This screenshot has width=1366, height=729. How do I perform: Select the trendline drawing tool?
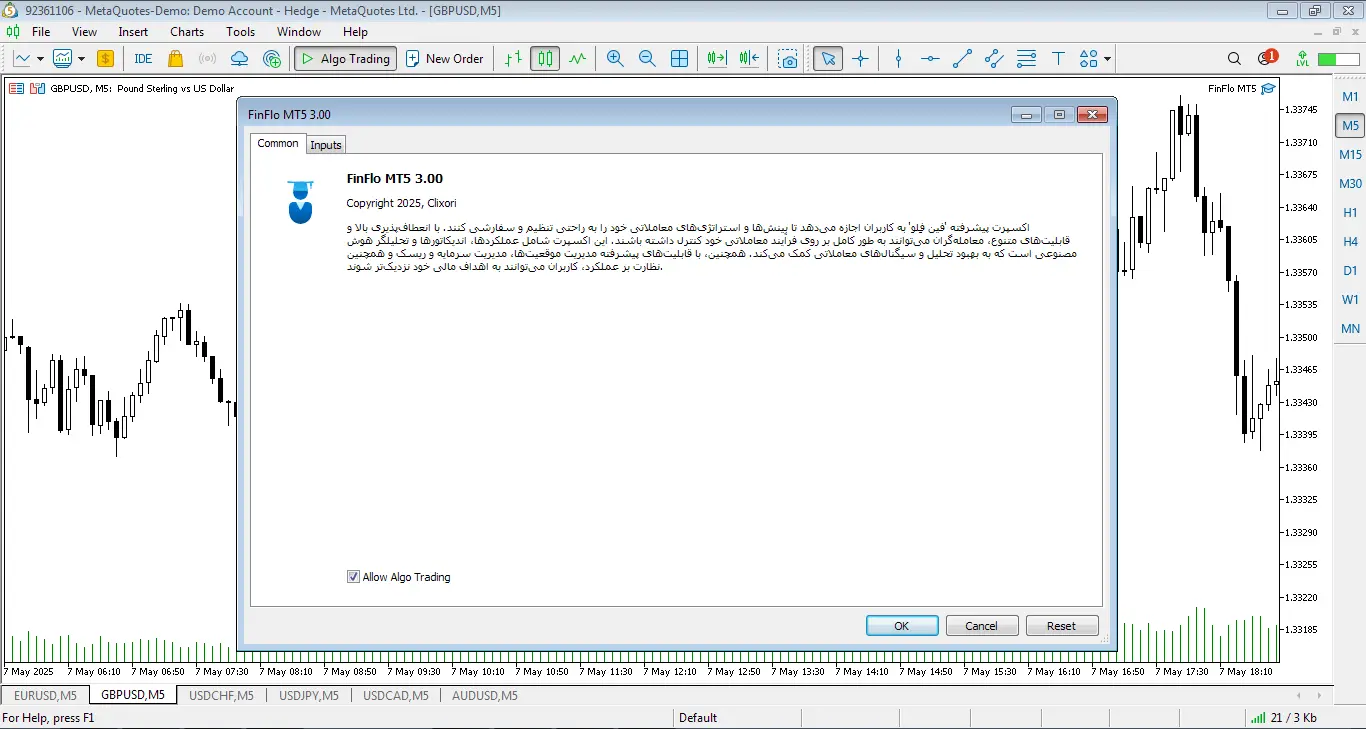(x=962, y=59)
